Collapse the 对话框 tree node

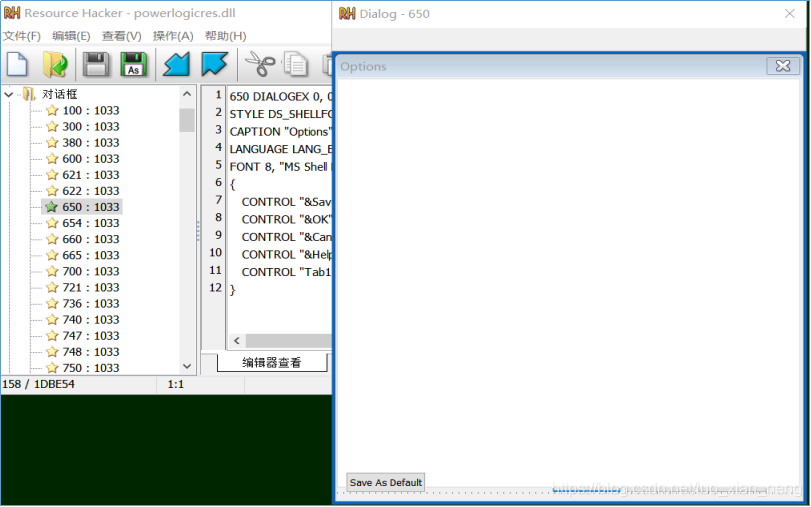9,94
